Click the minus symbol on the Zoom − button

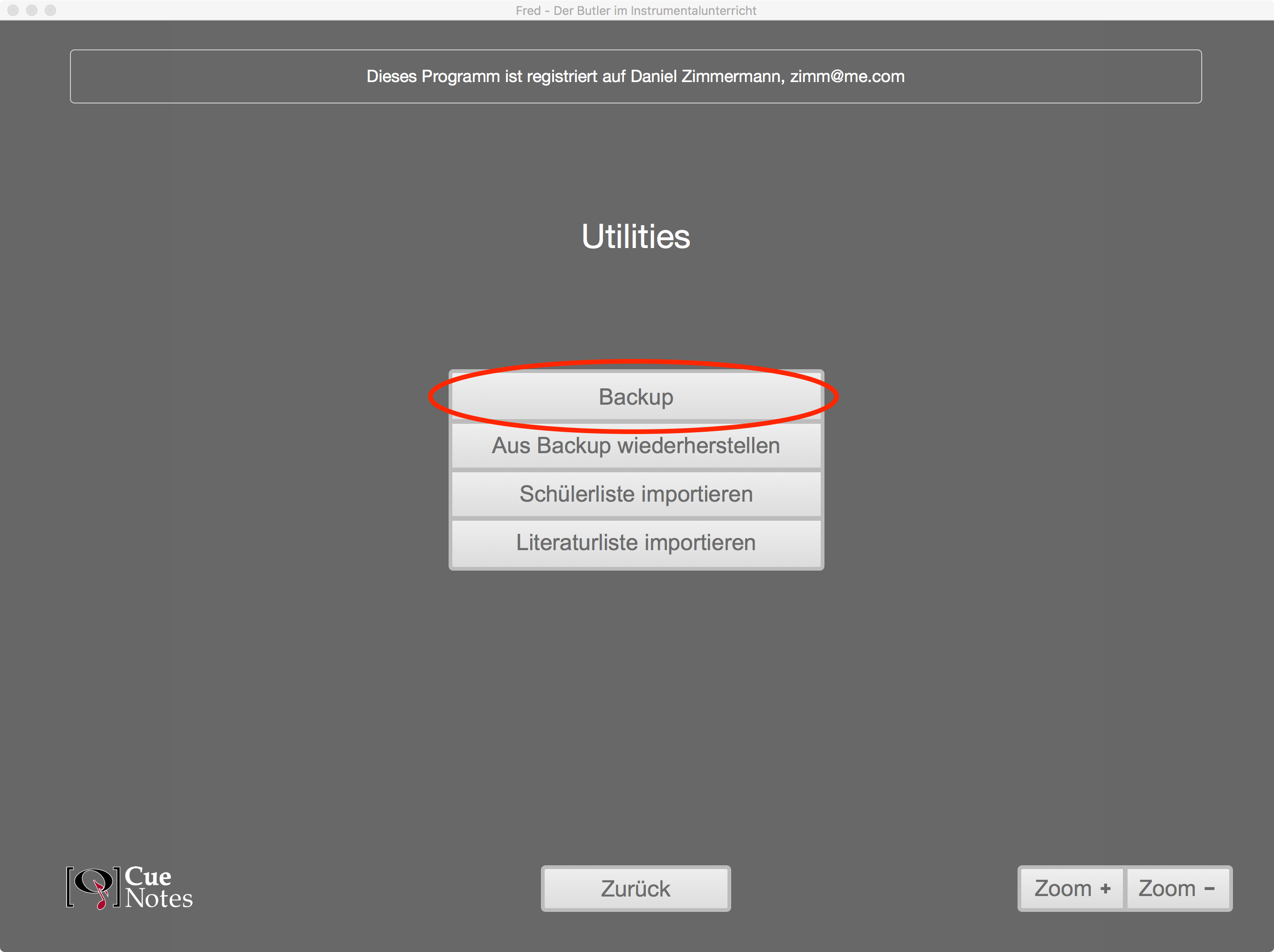coord(1209,889)
